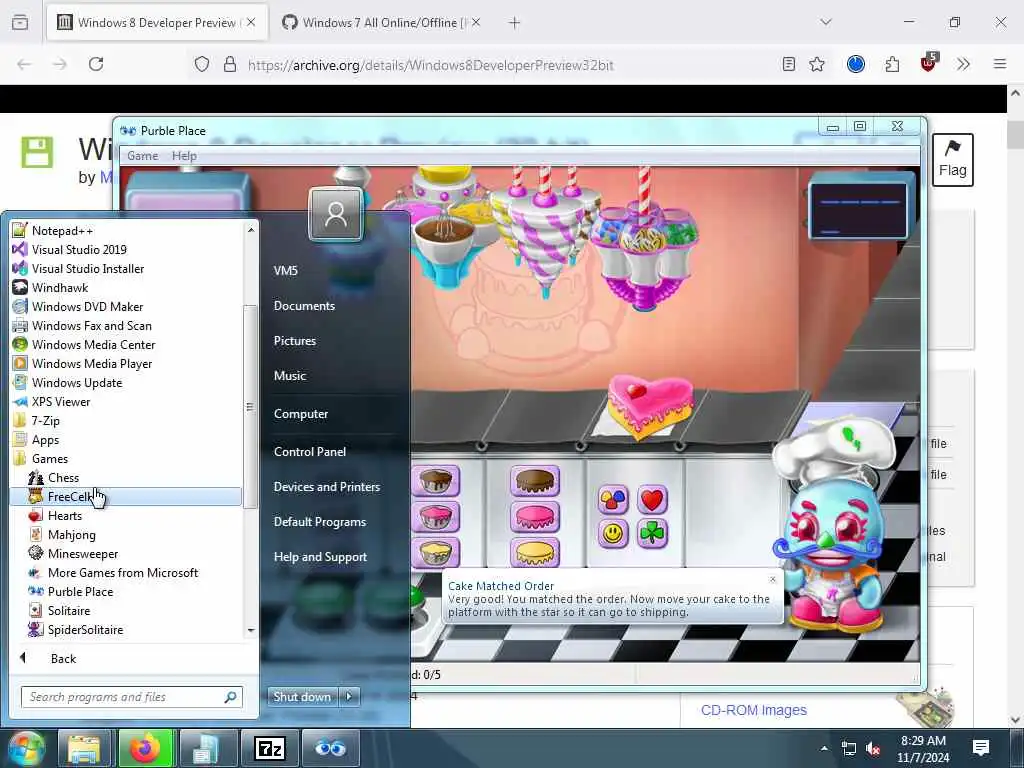Bookmark this page with the star icon
The width and height of the screenshot is (1024, 768).
point(816,64)
